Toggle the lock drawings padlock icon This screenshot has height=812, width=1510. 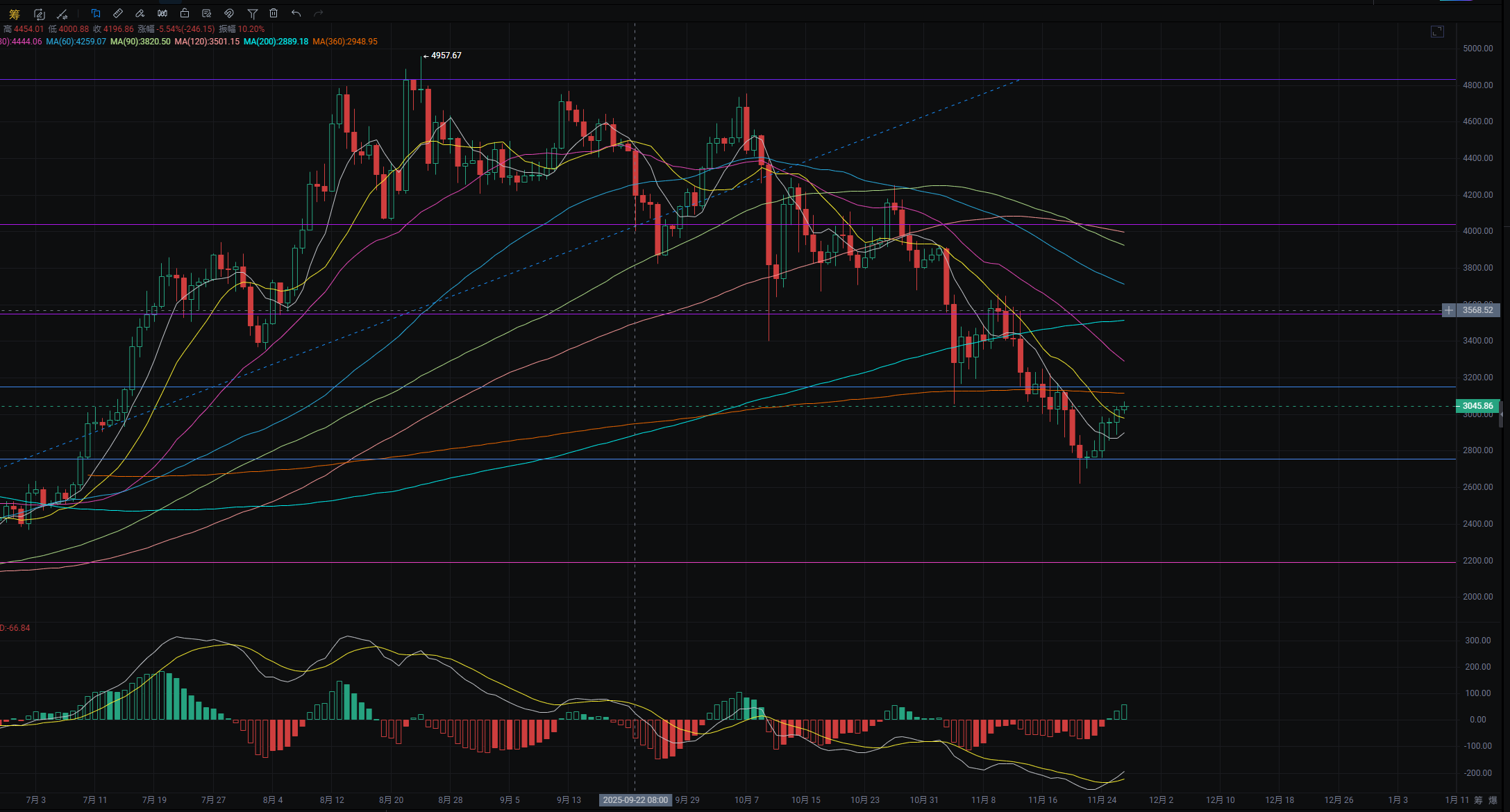[x=185, y=13]
